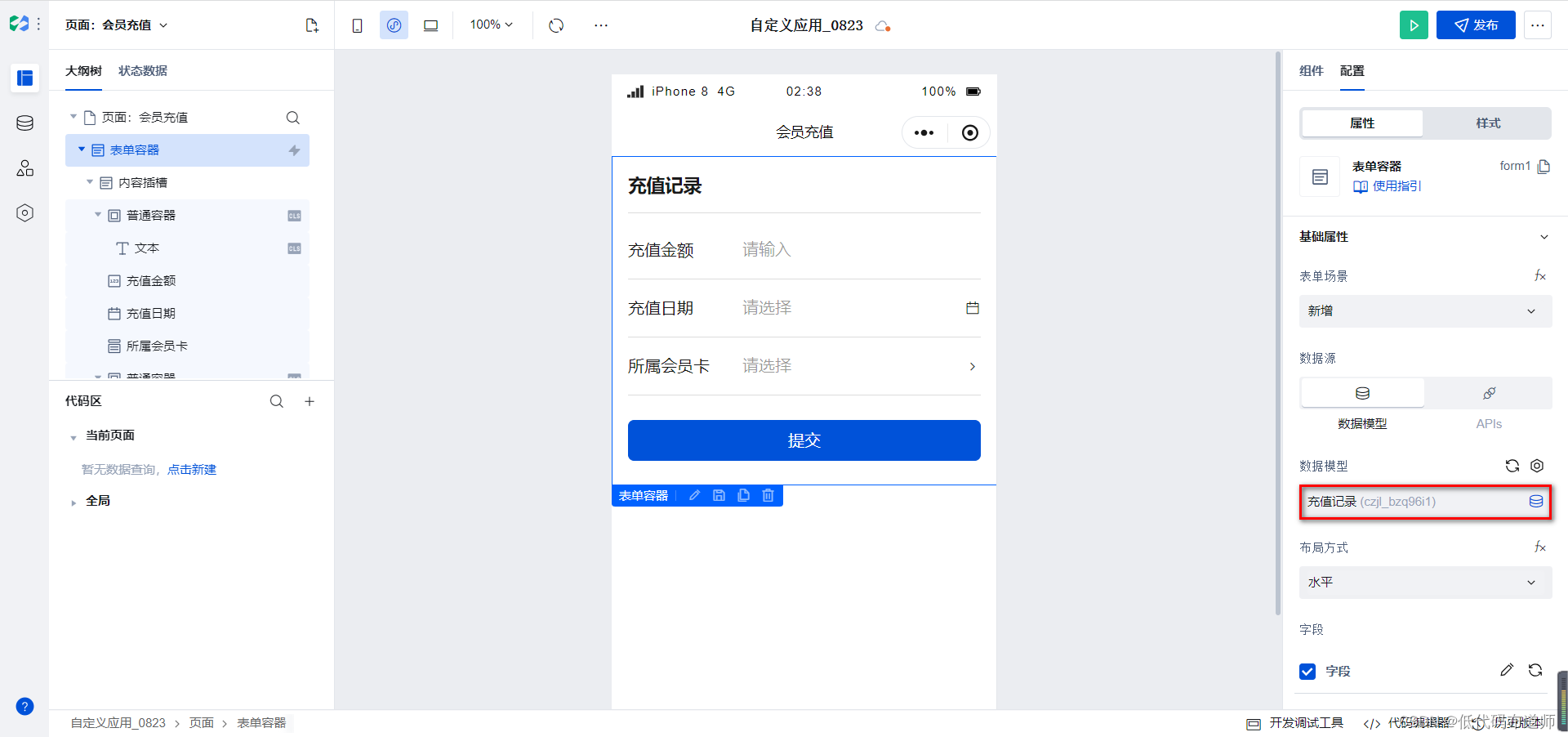Switch to desktop PC preview icon

point(430,25)
